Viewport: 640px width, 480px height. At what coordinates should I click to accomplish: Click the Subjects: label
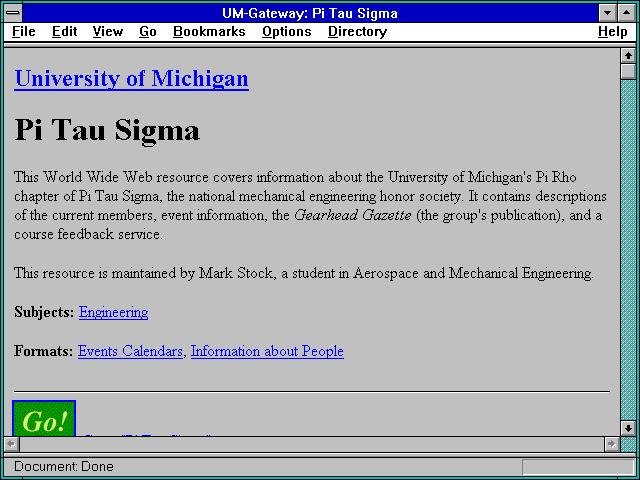point(44,312)
